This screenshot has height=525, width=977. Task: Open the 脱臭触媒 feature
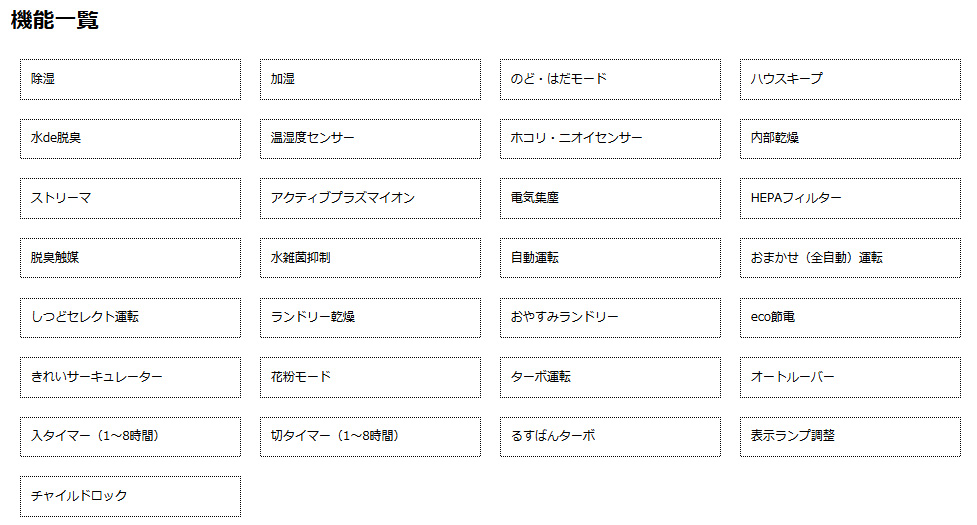point(130,258)
